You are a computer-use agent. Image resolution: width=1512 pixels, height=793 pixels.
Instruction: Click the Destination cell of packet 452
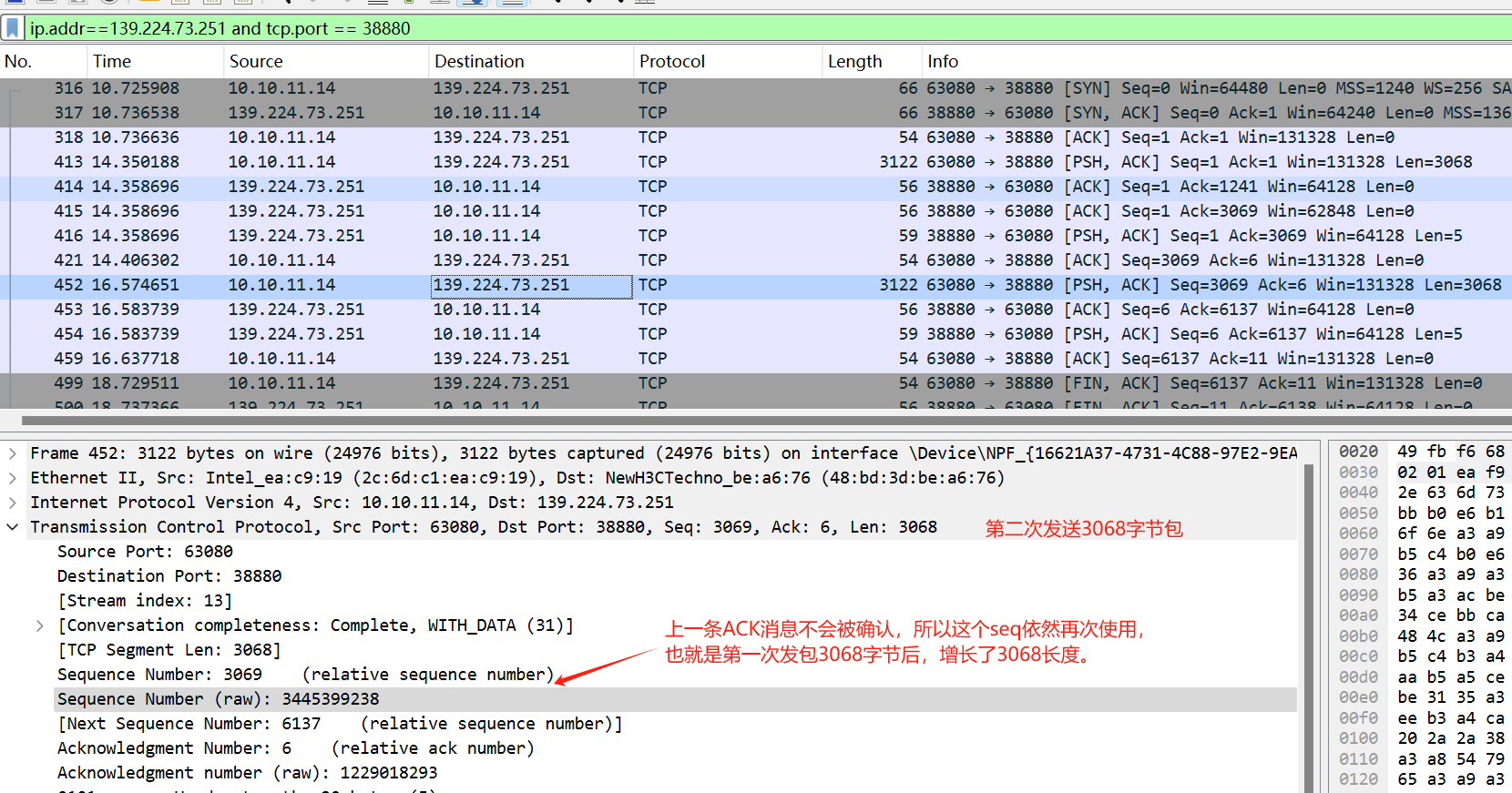click(531, 286)
